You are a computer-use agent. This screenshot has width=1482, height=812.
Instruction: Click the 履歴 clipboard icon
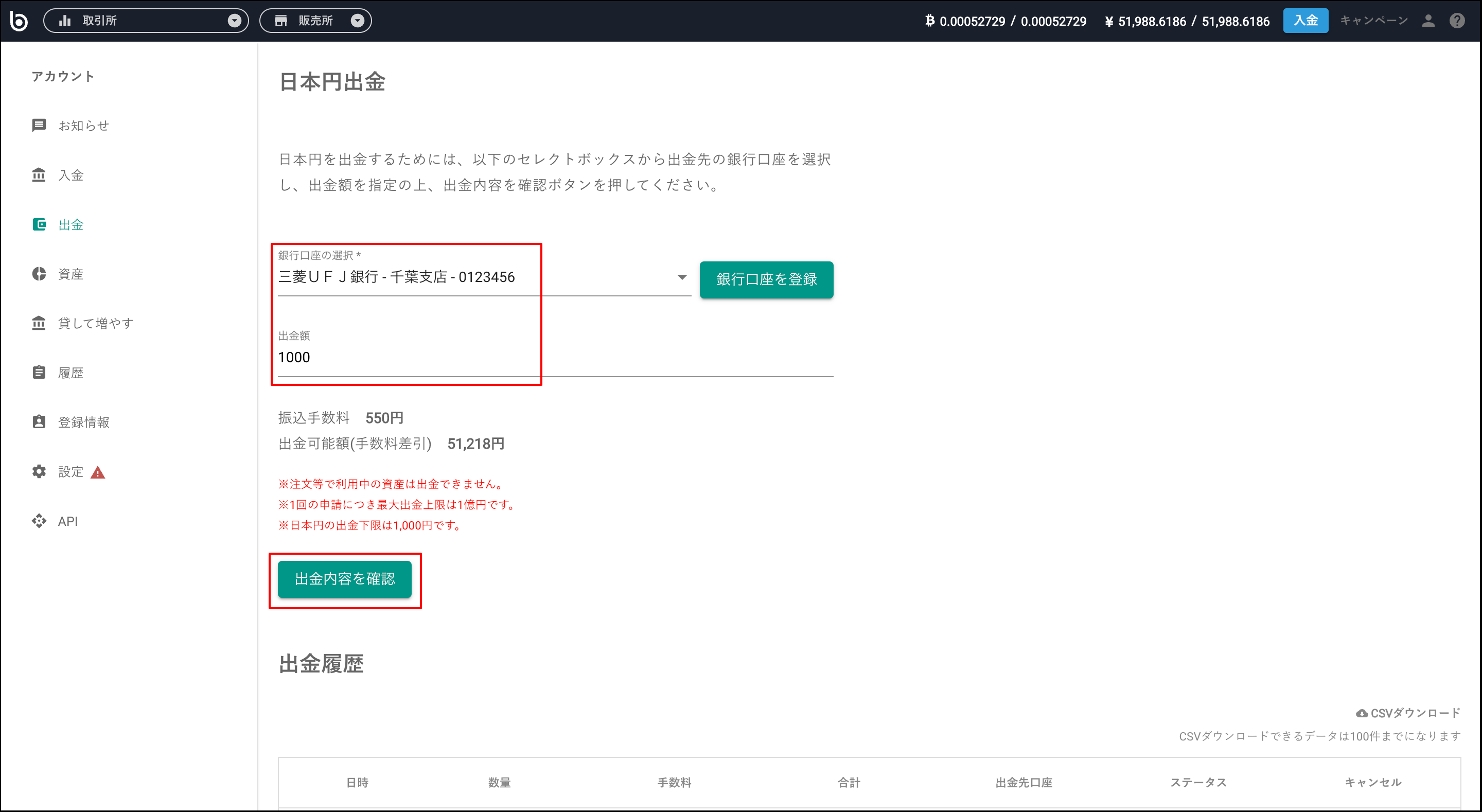click(x=39, y=373)
